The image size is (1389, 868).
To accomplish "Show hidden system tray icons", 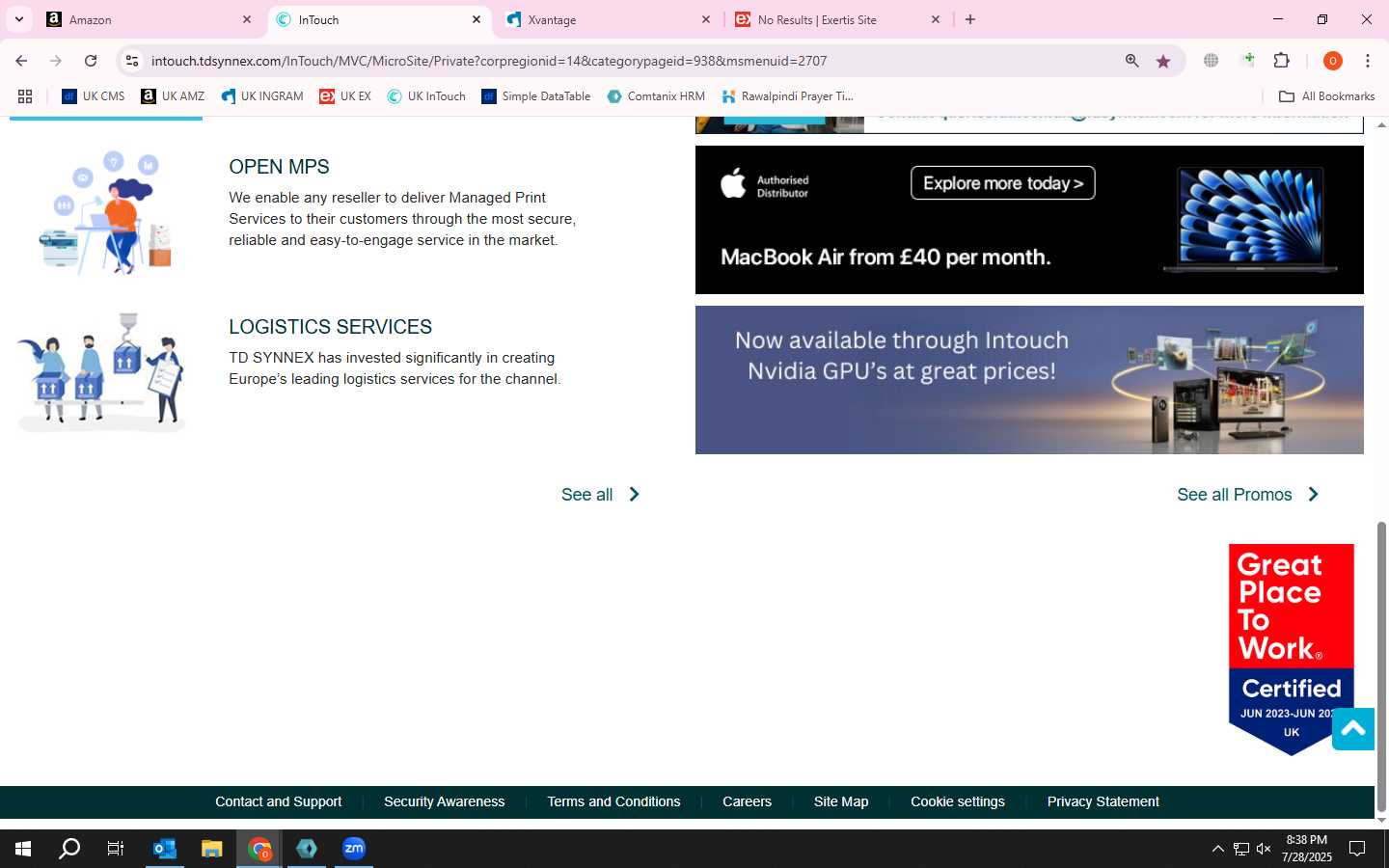I will (1217, 849).
